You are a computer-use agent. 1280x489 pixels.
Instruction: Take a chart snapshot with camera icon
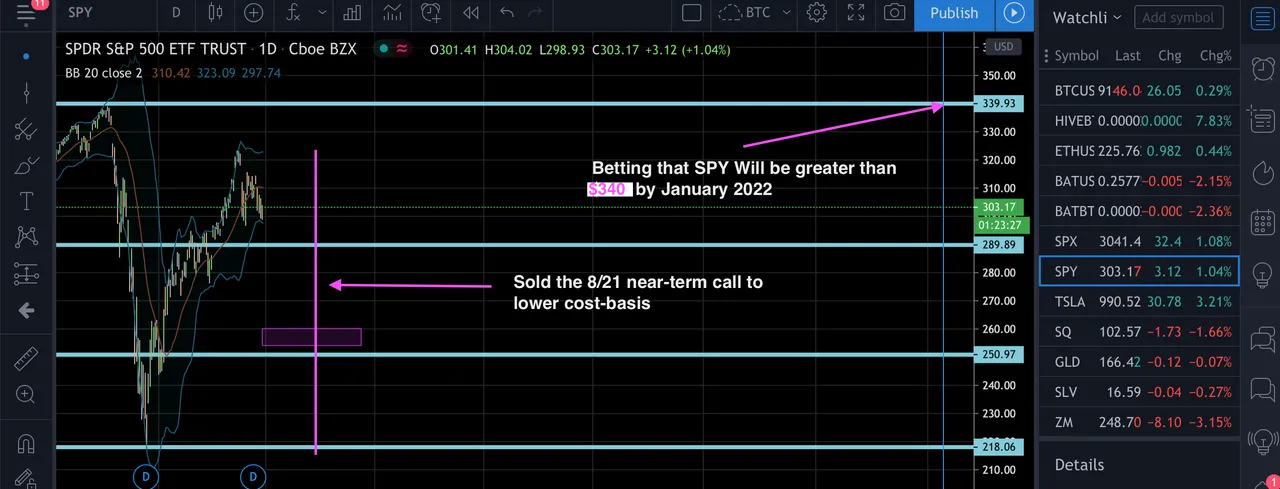coord(895,13)
